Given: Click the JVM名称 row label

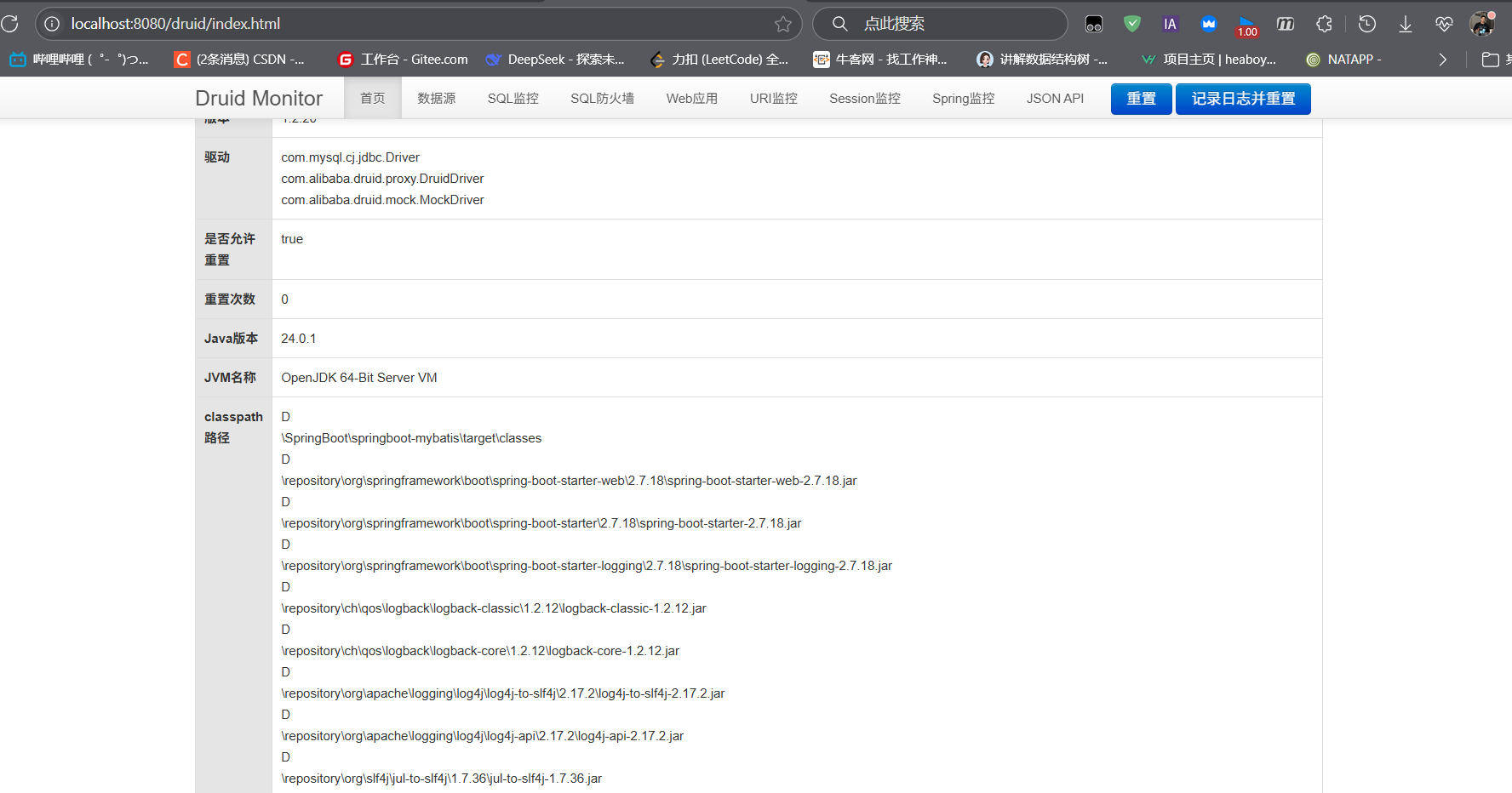Looking at the screenshot, I should click(x=230, y=378).
